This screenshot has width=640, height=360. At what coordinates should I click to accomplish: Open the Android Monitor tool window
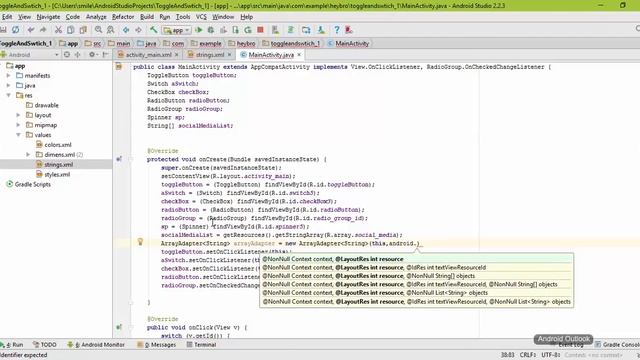point(96,344)
